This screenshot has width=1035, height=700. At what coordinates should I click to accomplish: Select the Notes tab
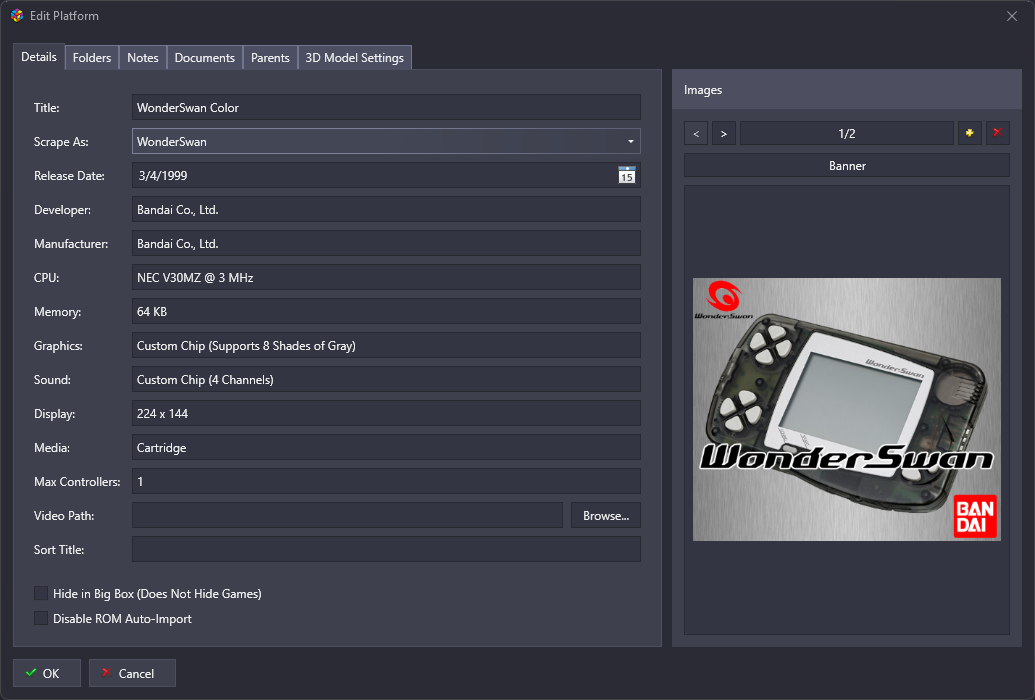[x=143, y=58]
